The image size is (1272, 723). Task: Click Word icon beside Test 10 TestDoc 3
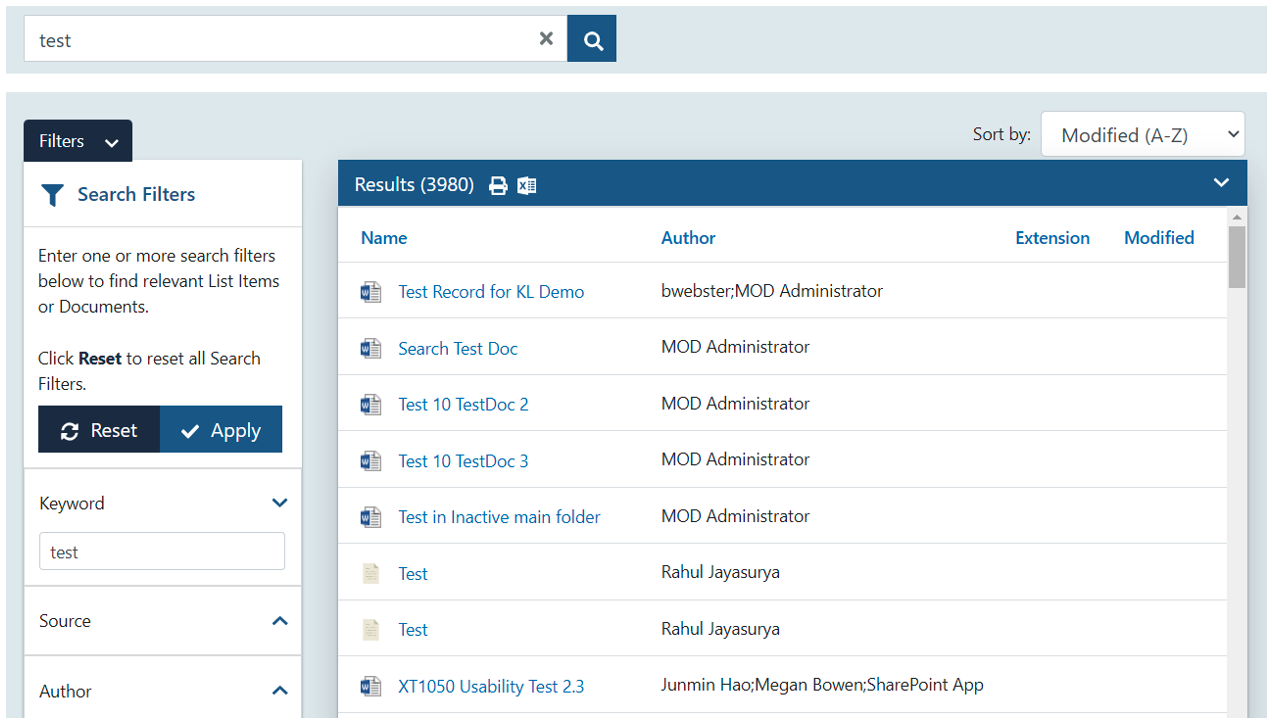point(371,461)
